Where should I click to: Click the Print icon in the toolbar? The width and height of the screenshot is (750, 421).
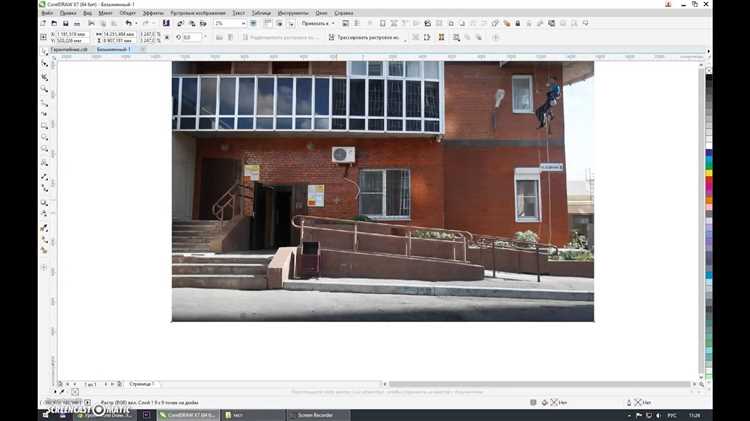point(77,23)
